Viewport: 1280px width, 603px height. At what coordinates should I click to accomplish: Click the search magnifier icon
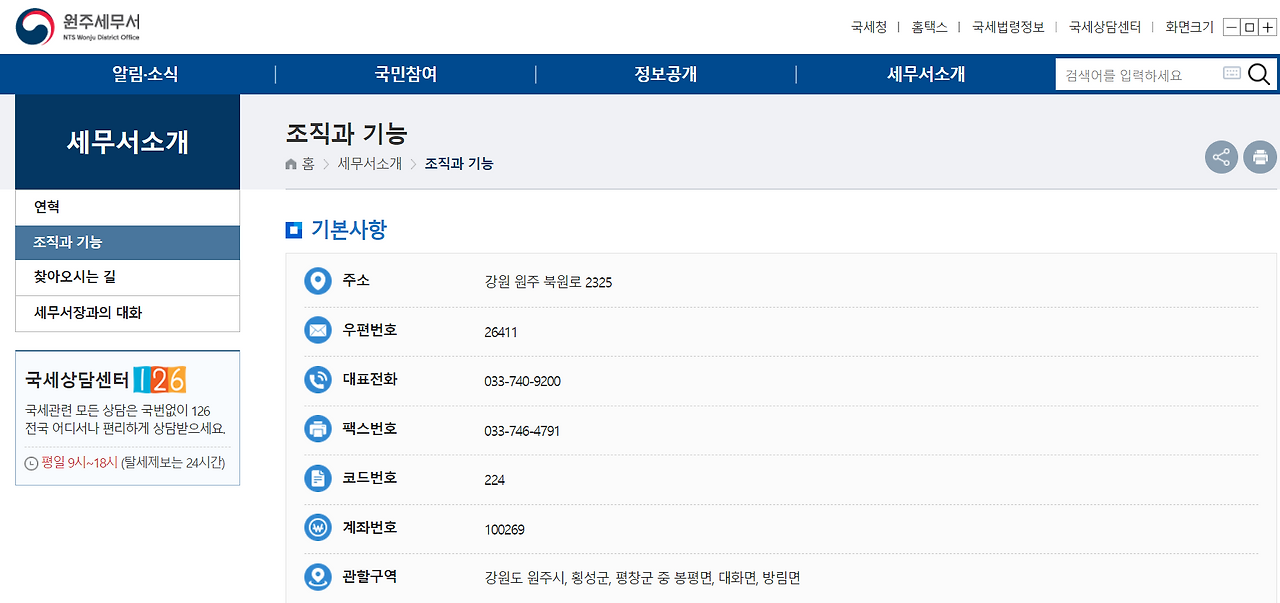(x=1258, y=73)
